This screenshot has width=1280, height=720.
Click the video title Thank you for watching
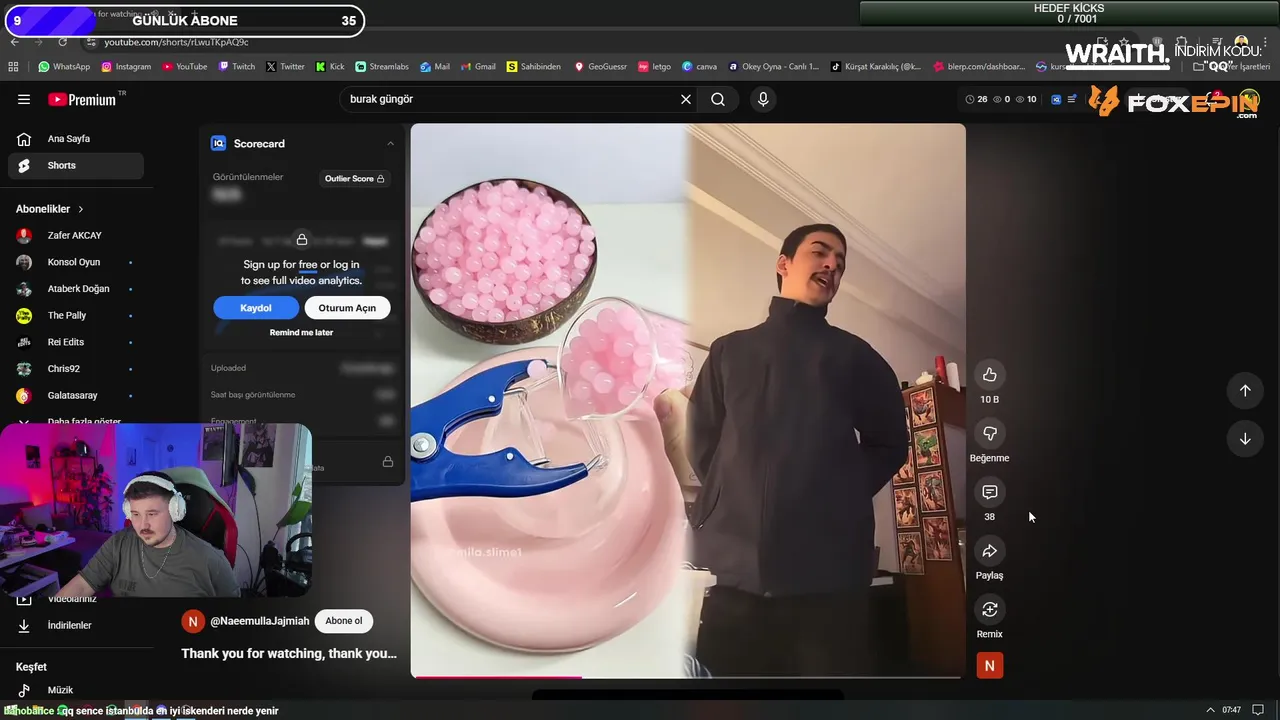(289, 653)
